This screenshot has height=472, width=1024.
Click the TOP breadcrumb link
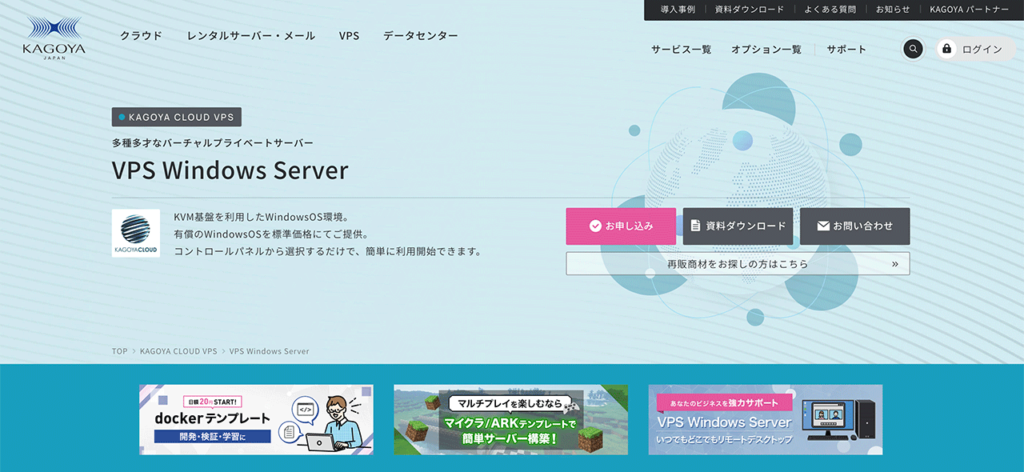tap(120, 351)
